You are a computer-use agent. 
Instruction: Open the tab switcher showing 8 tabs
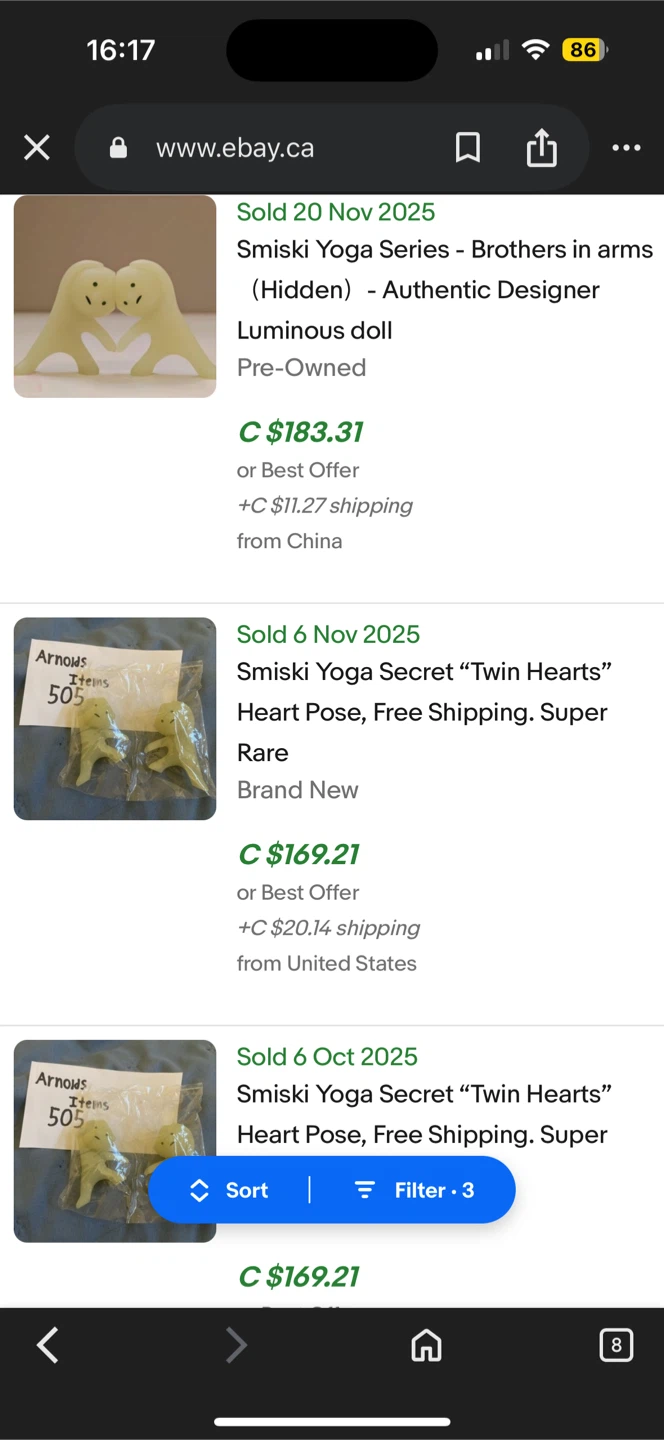point(616,1345)
